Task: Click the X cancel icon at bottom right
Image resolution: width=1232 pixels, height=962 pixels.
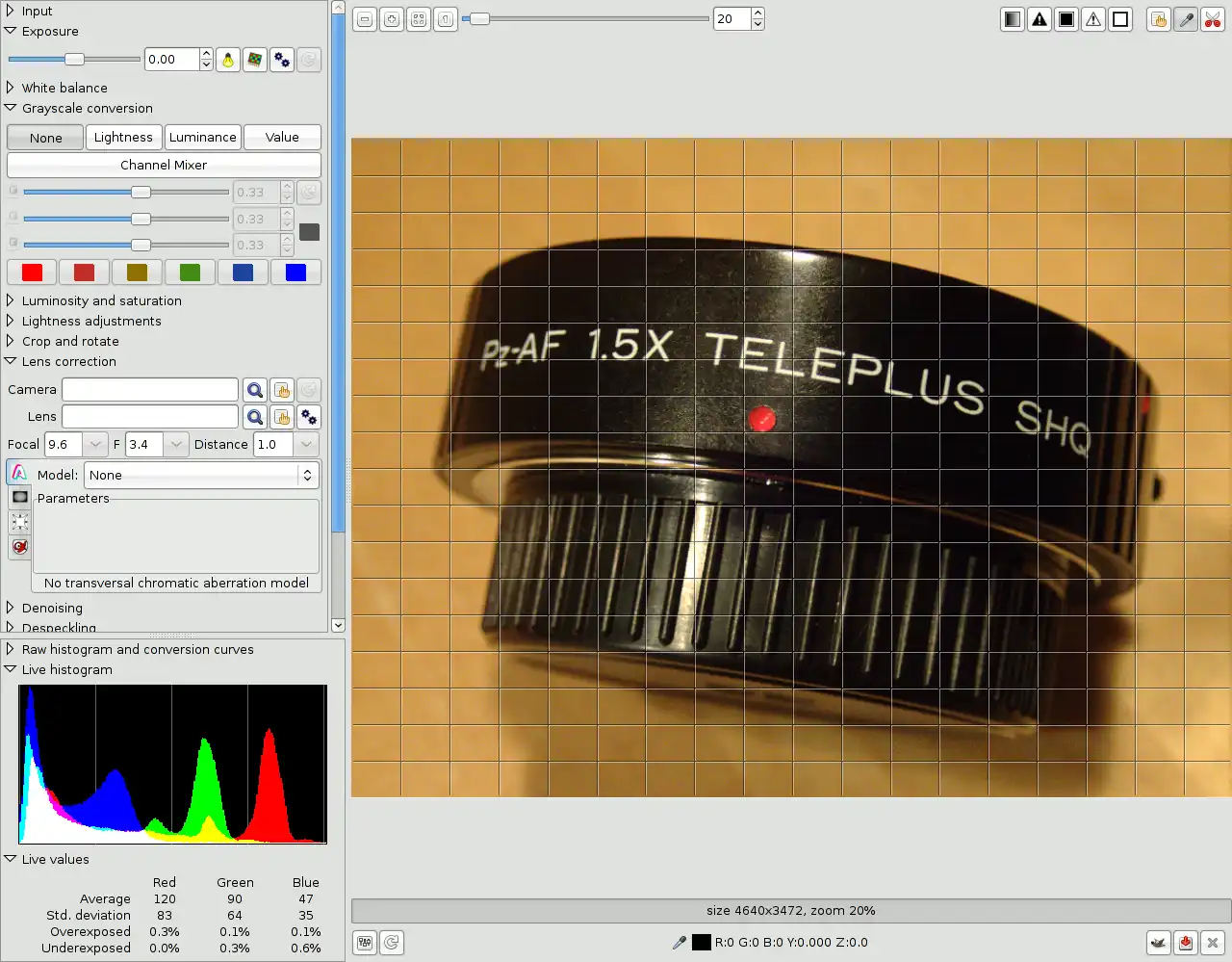Action: (1213, 943)
